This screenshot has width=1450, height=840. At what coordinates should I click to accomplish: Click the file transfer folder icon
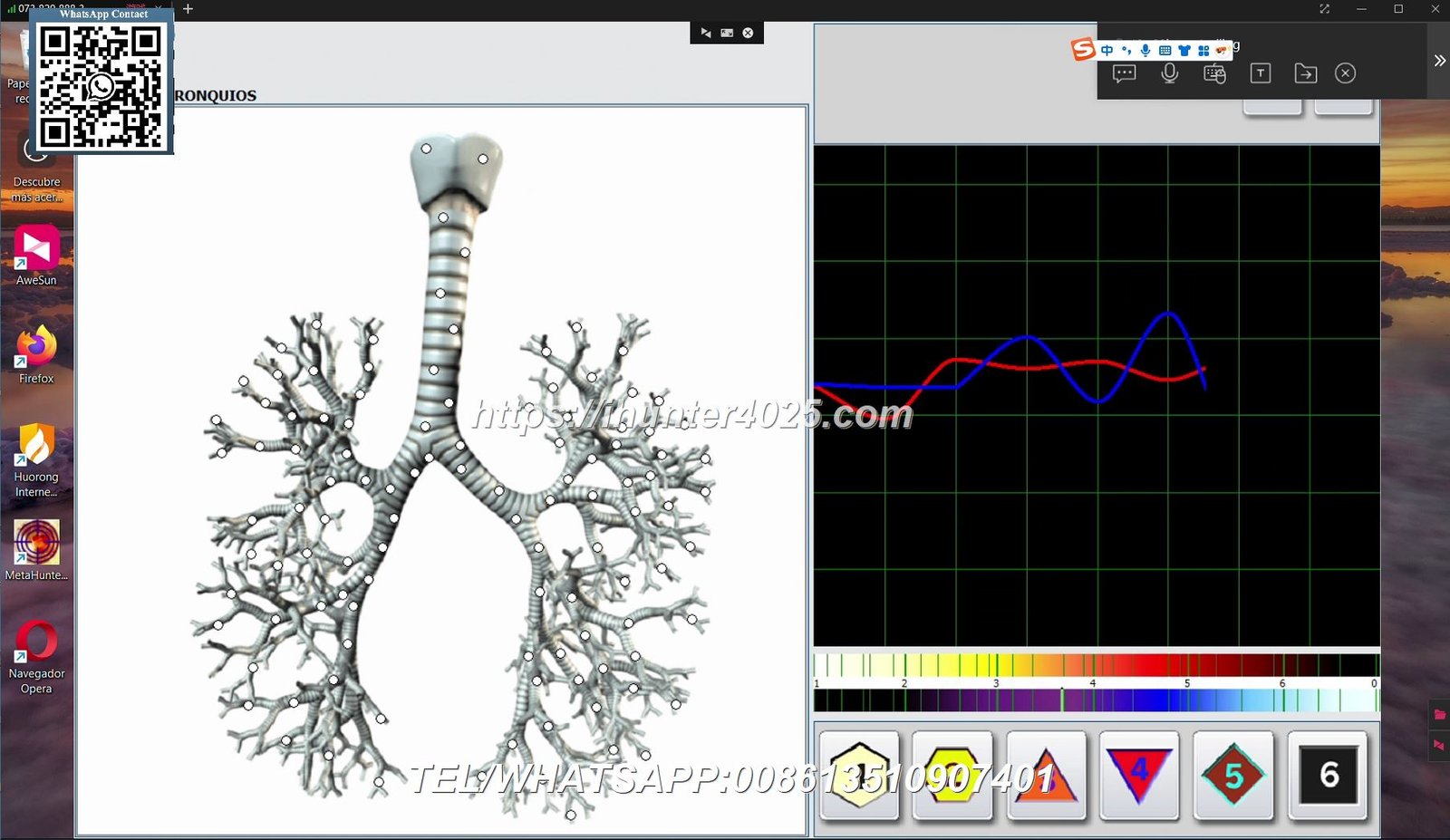pos(1305,73)
